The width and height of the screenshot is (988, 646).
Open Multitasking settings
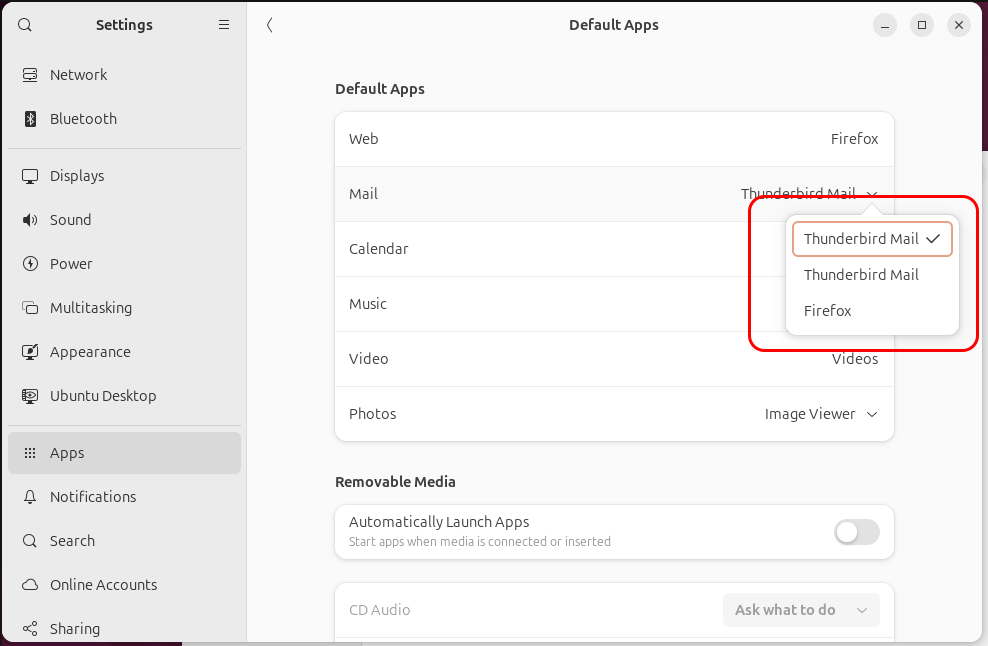click(124, 308)
